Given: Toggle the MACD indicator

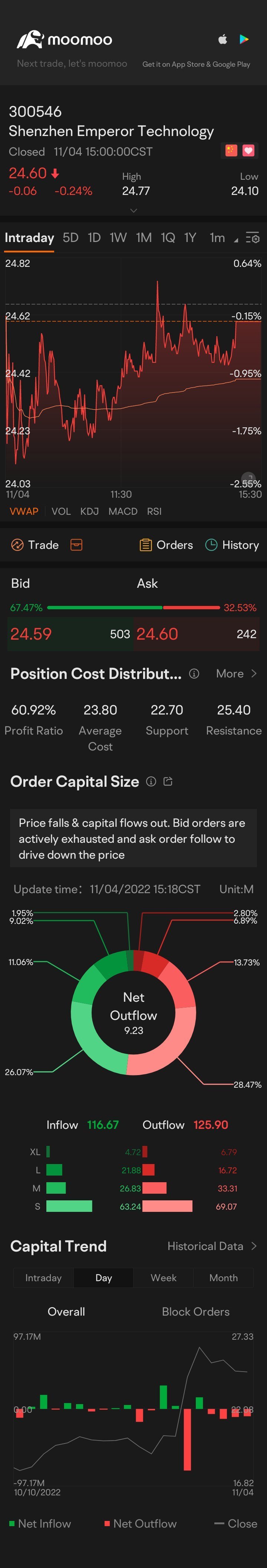Looking at the screenshot, I should (x=122, y=511).
